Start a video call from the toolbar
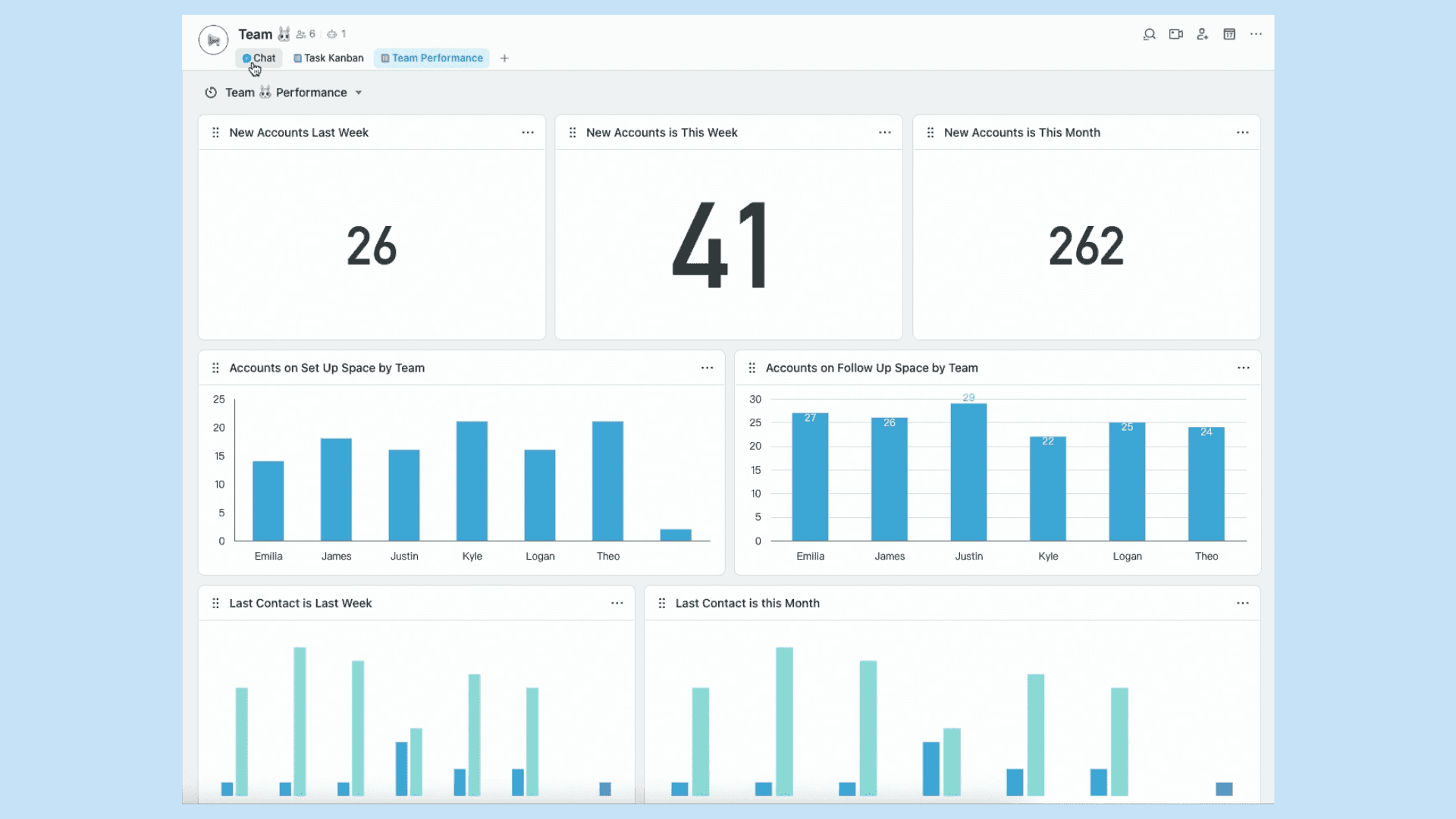Screen dimensions: 1456x819 [x=1176, y=34]
